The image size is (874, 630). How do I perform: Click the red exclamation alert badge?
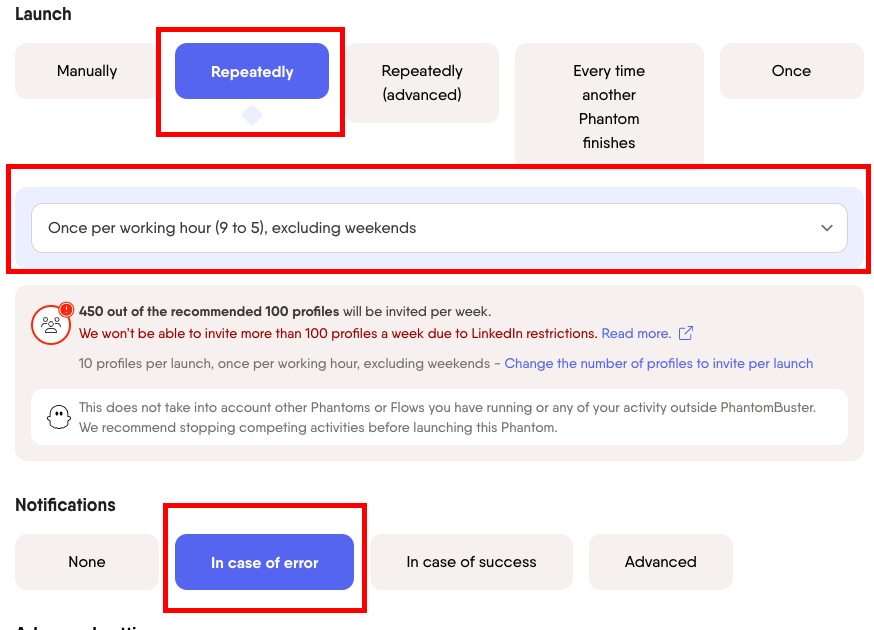[67, 310]
